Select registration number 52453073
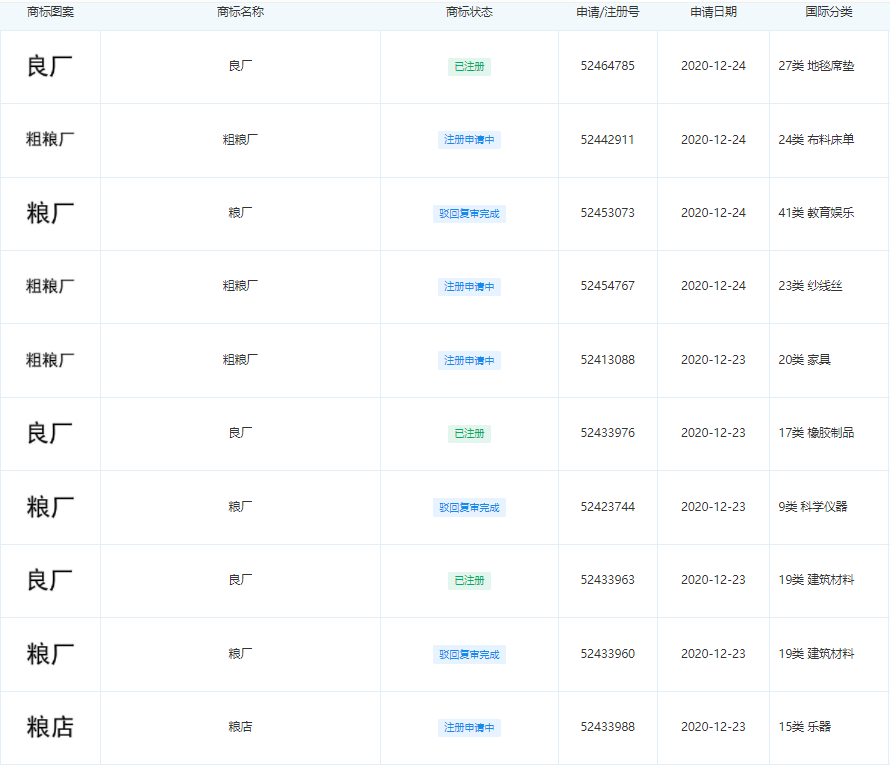The width and height of the screenshot is (890, 767). point(607,213)
